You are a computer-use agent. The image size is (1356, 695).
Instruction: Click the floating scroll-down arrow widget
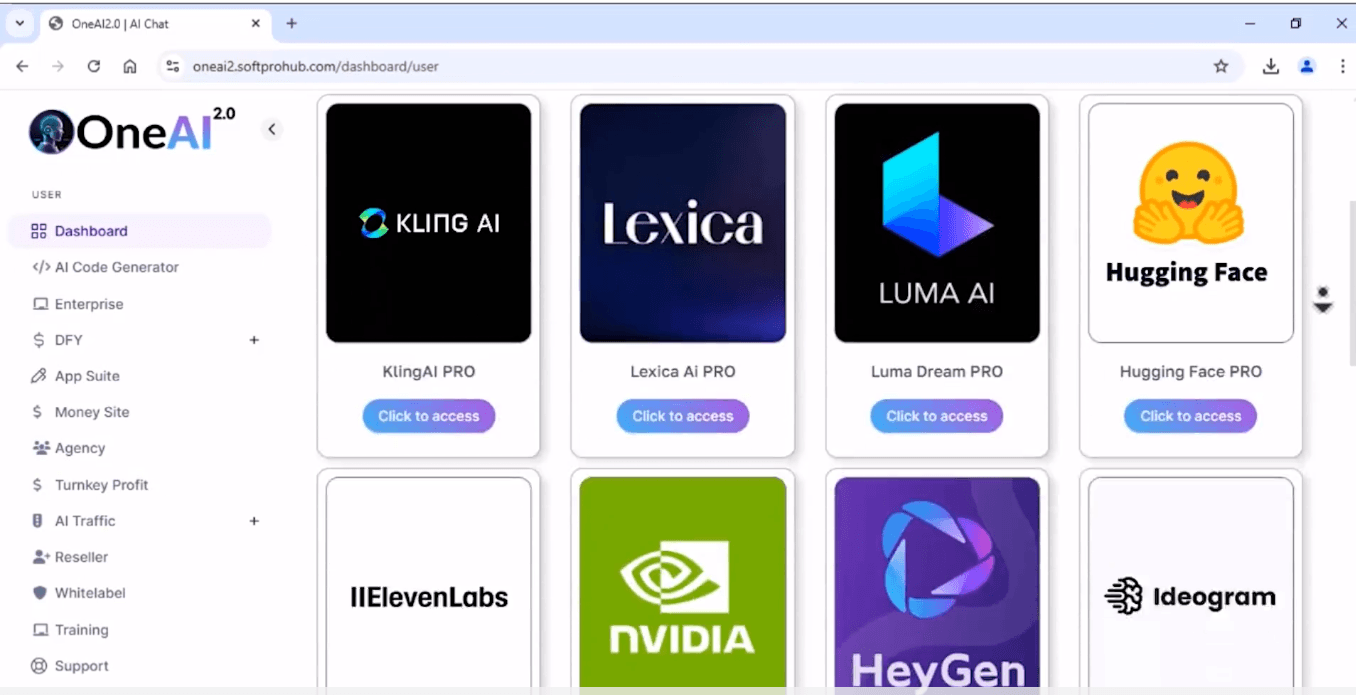pos(1323,299)
